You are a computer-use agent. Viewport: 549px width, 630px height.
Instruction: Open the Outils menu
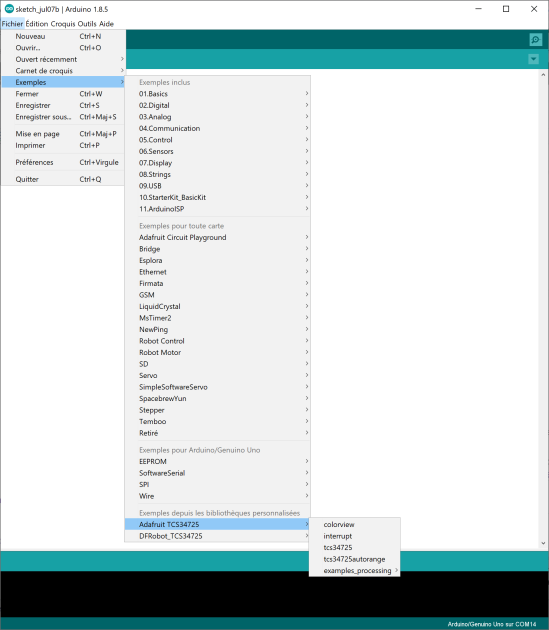click(x=87, y=24)
